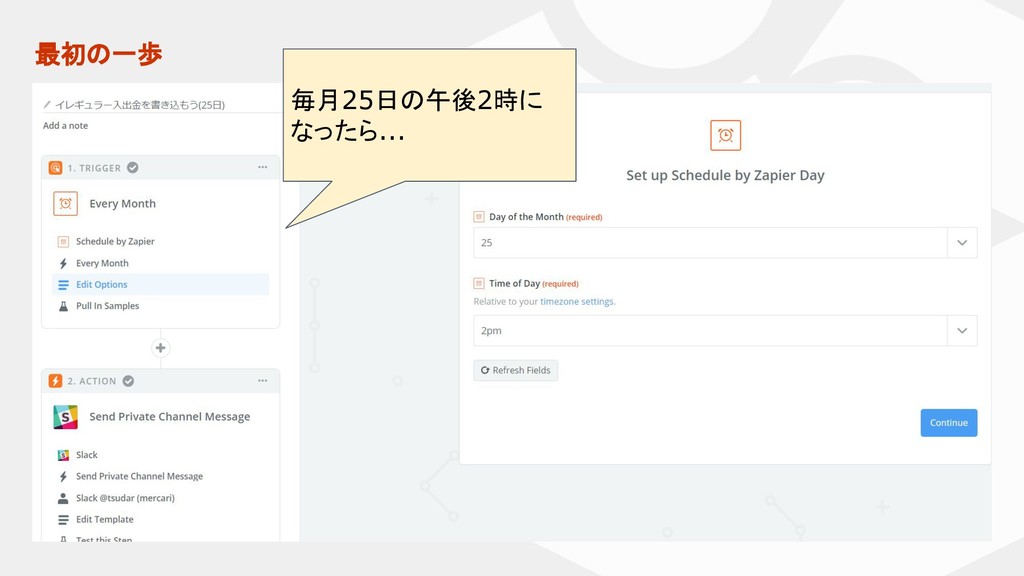The width and height of the screenshot is (1024, 576).
Task: Click Add a note under the title
Action: click(65, 125)
